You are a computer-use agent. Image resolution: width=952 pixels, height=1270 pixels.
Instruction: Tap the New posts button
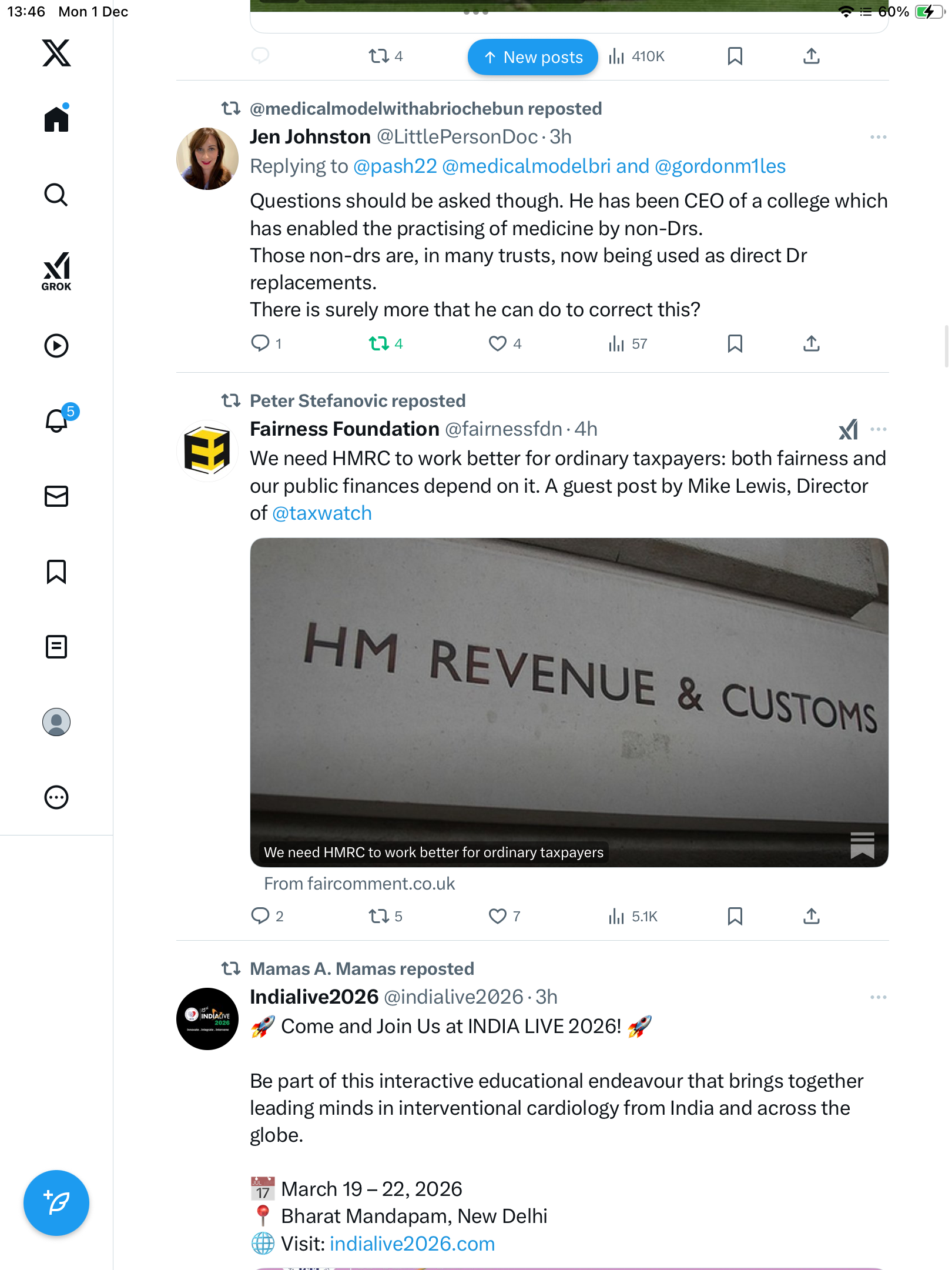coord(533,57)
